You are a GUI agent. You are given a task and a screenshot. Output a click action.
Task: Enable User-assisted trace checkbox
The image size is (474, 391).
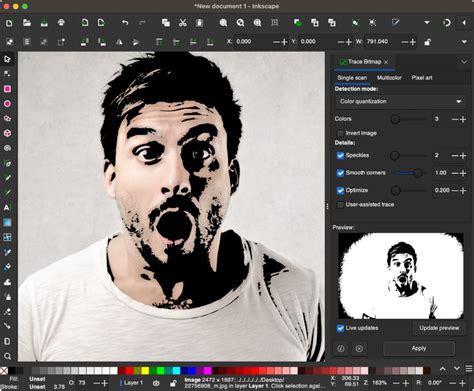pyautogui.click(x=340, y=205)
